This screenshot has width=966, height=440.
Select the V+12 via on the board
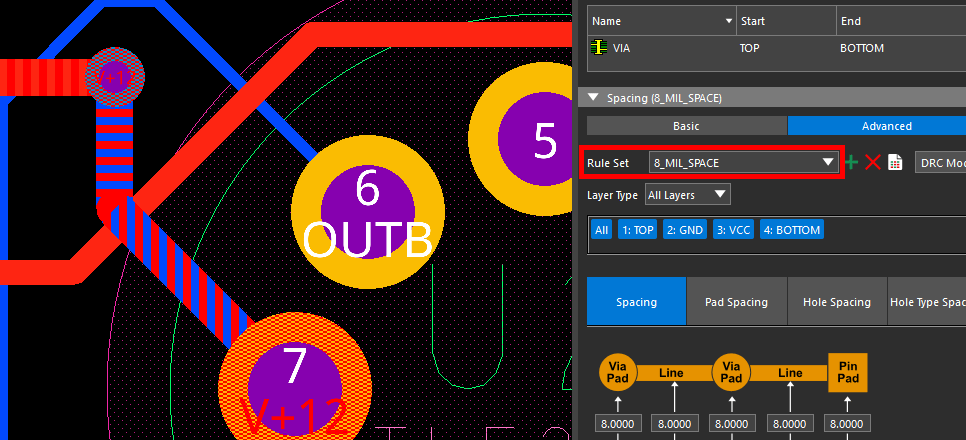(115, 77)
